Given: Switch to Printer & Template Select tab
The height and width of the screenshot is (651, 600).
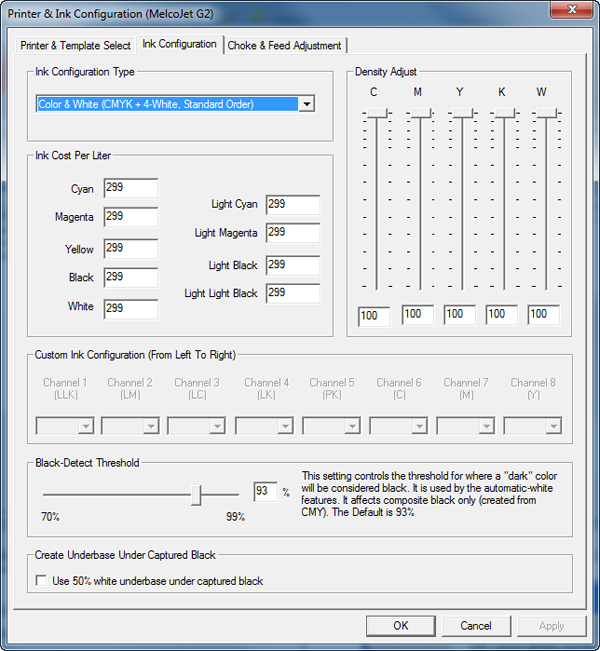Looking at the screenshot, I should (76, 45).
